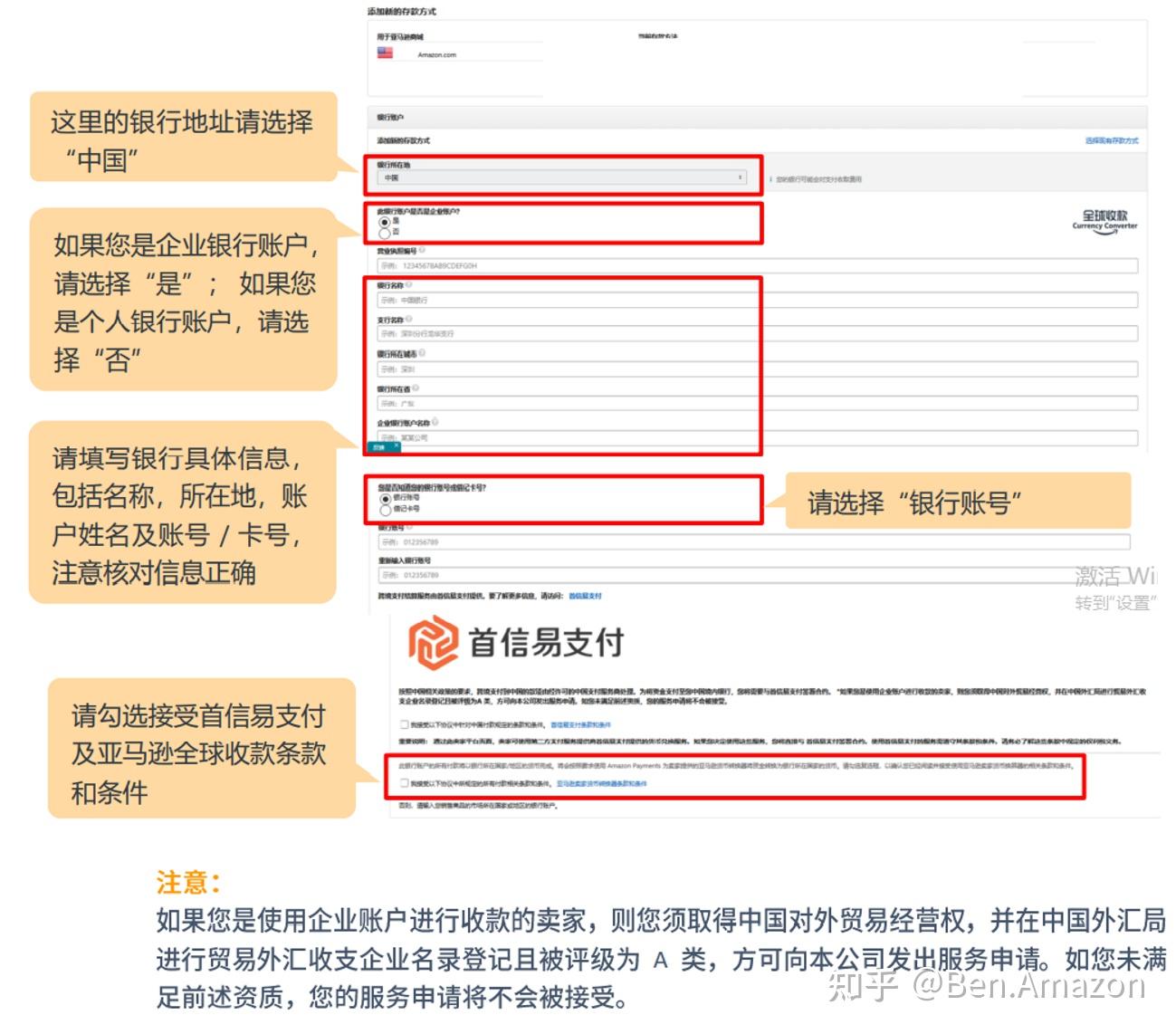The image size is (1176, 1034).
Task: Select the 否 radio for personal account
Action: click(x=386, y=232)
